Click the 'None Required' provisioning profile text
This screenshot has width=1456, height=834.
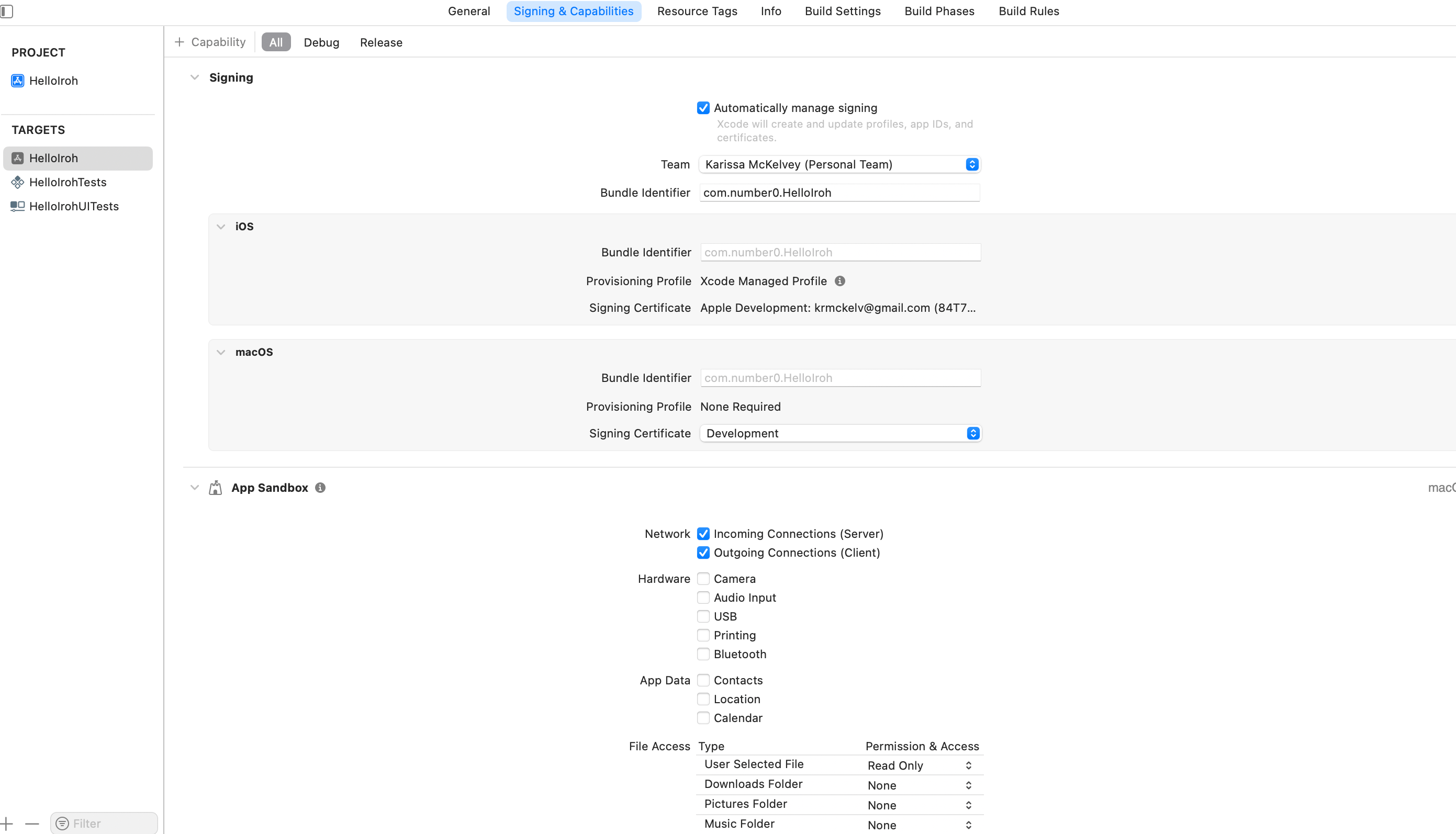[740, 407]
